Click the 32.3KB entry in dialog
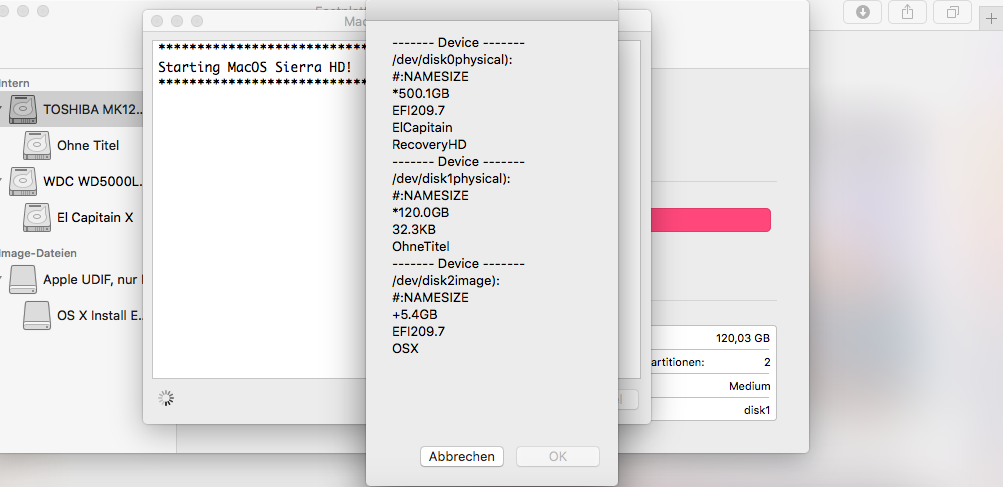This screenshot has height=487, width=1003. (414, 229)
